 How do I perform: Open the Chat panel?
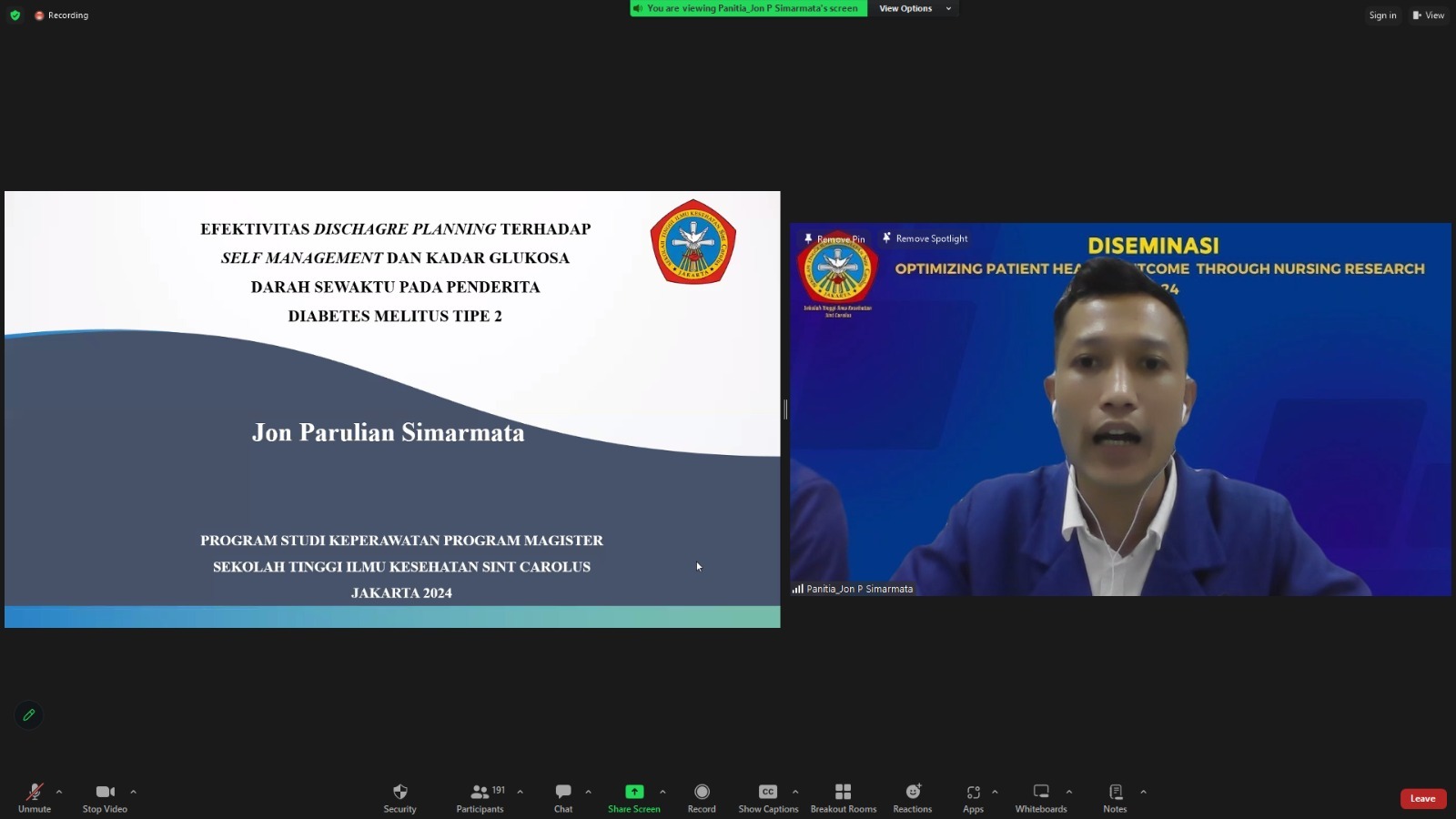coord(563,793)
